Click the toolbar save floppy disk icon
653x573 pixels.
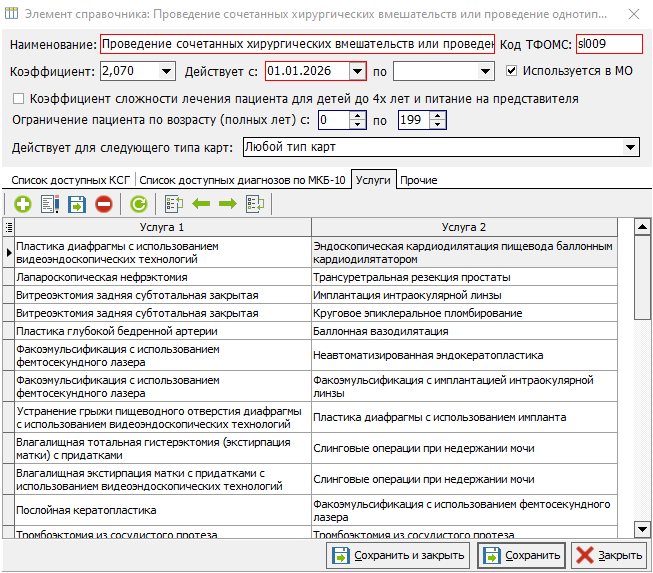[77, 204]
